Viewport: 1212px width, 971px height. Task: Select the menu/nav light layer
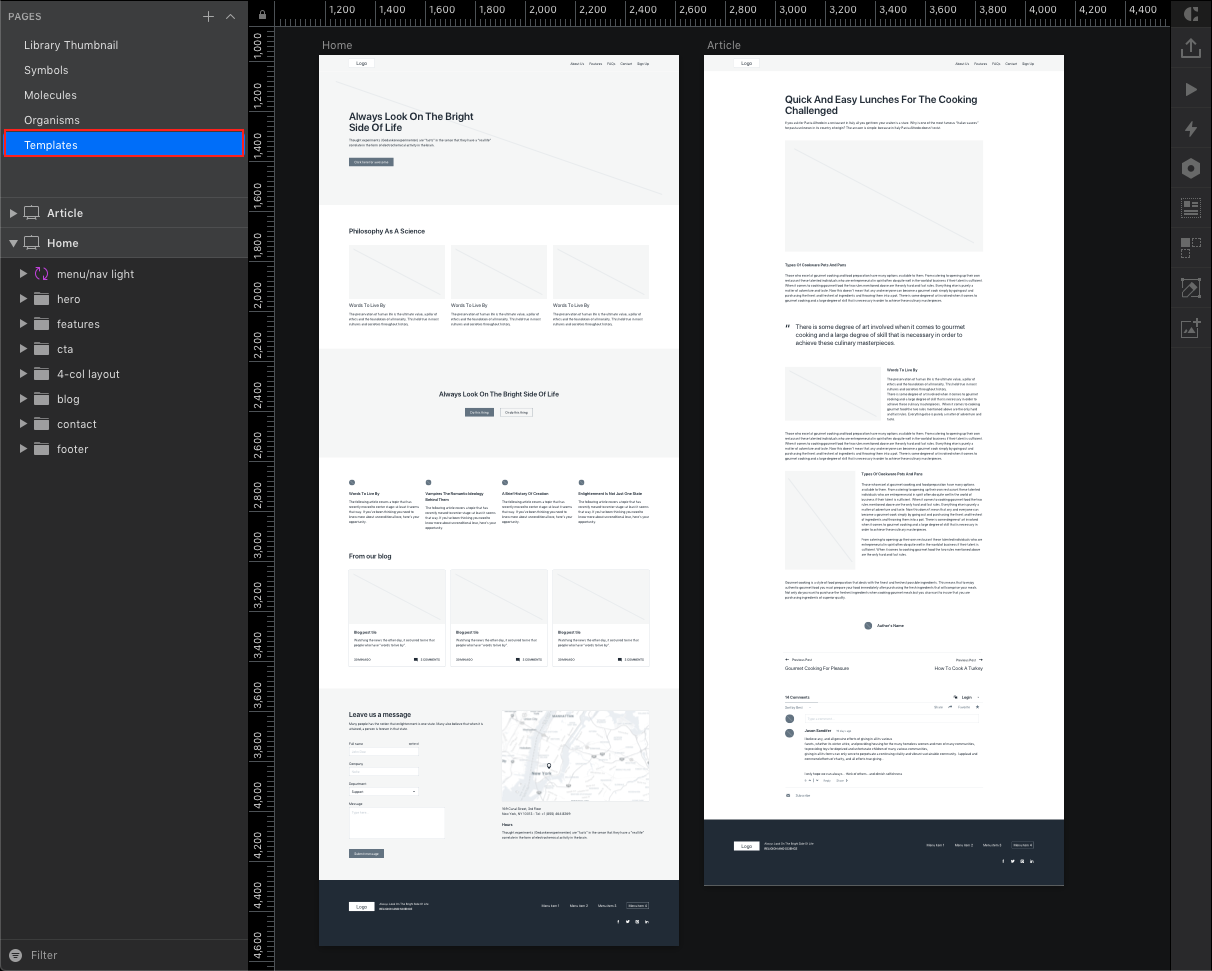pos(95,274)
